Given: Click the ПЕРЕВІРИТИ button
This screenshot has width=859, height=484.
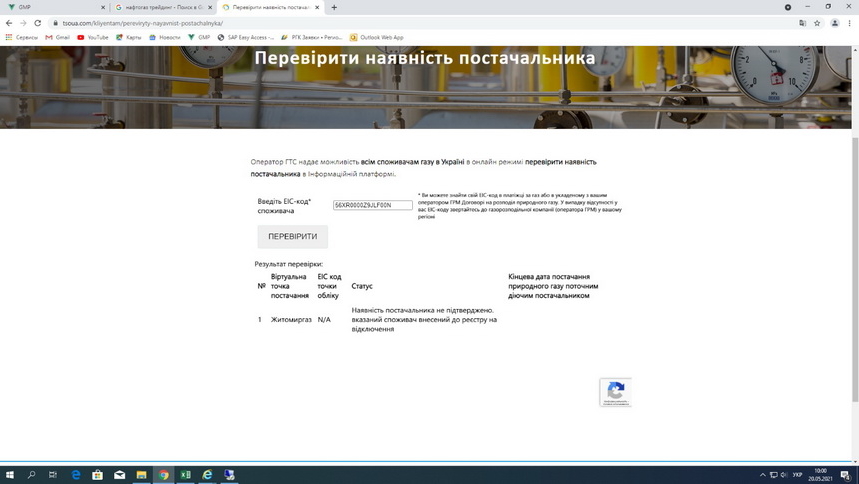Looking at the screenshot, I should pyautogui.click(x=292, y=237).
